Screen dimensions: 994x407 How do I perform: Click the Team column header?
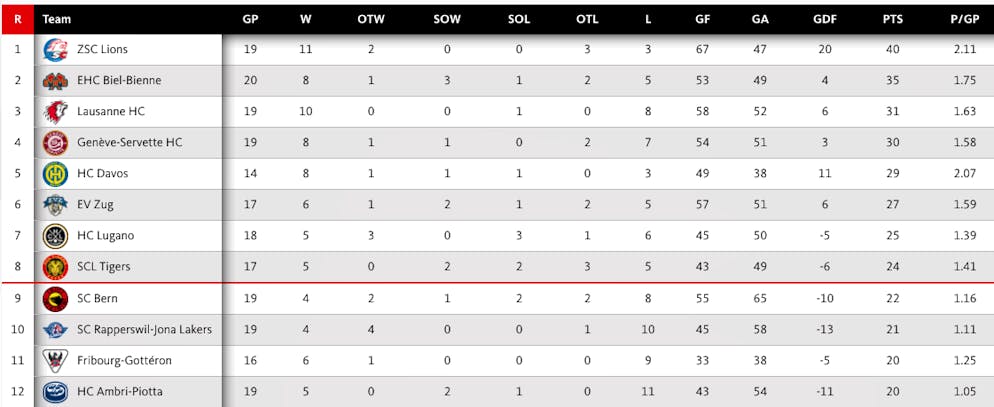coord(56,19)
